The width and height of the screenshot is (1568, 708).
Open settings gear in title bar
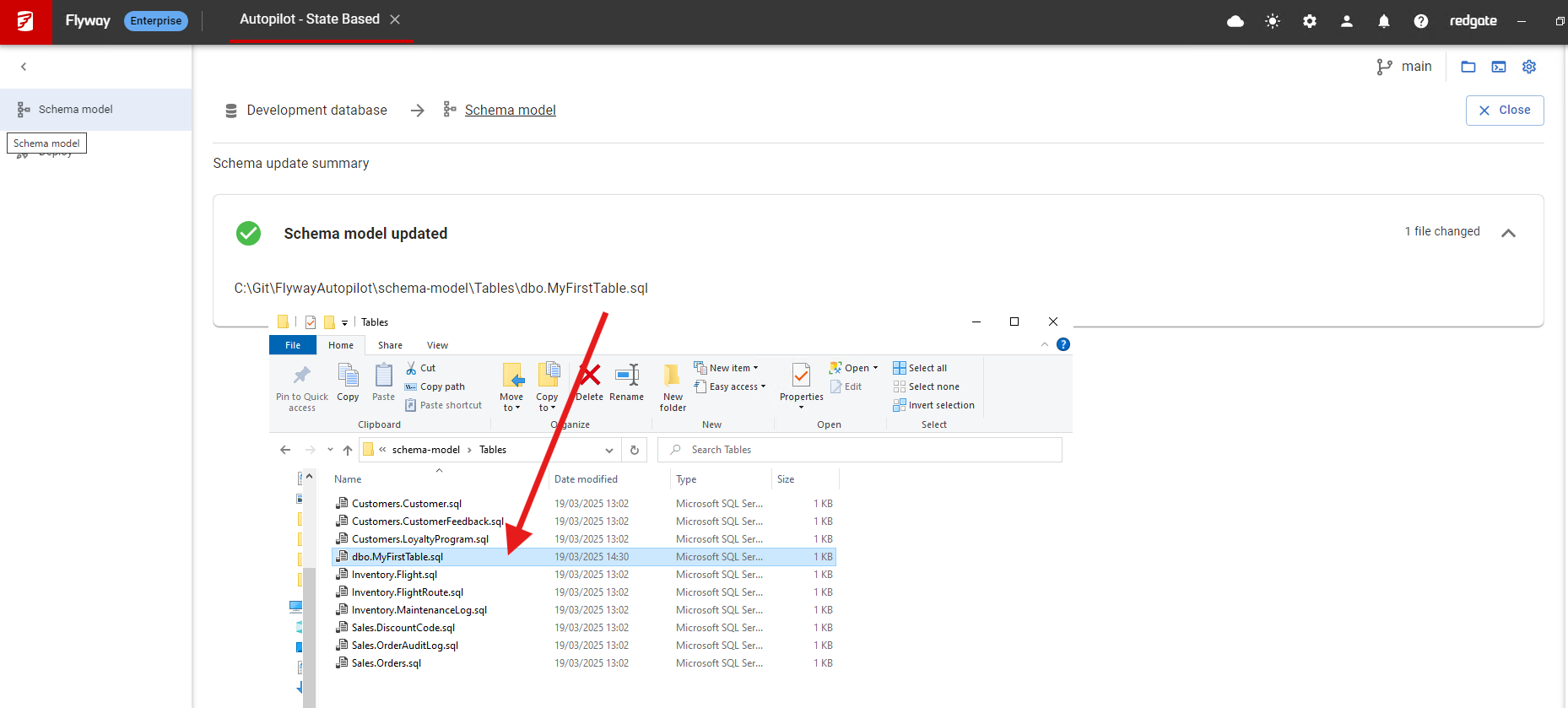click(1310, 21)
